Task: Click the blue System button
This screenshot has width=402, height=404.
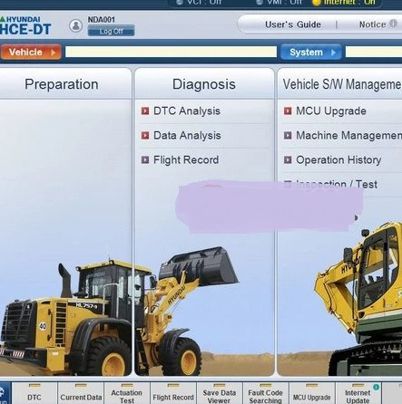Action: (x=311, y=52)
